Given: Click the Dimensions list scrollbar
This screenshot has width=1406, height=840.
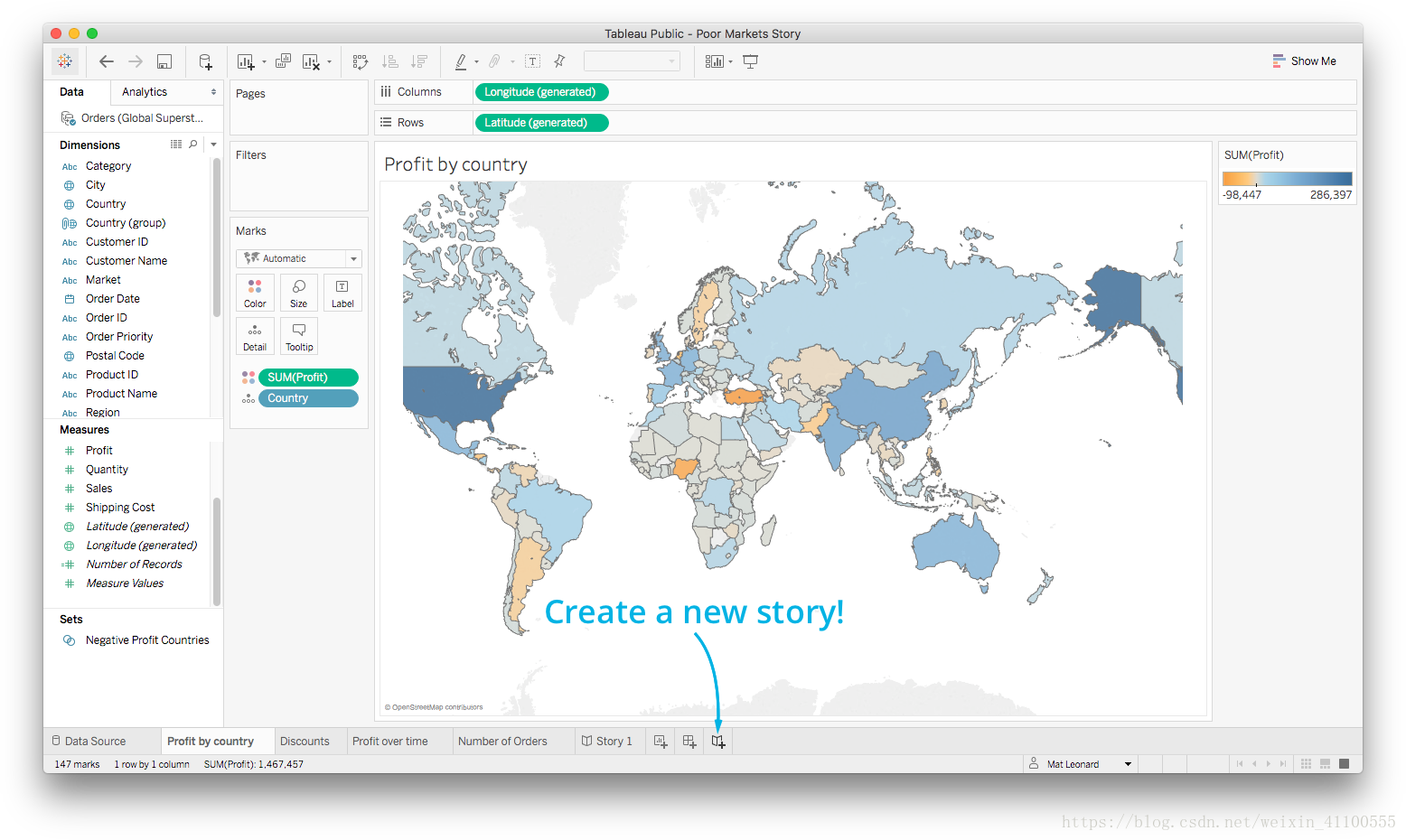Looking at the screenshot, I should click(x=217, y=238).
